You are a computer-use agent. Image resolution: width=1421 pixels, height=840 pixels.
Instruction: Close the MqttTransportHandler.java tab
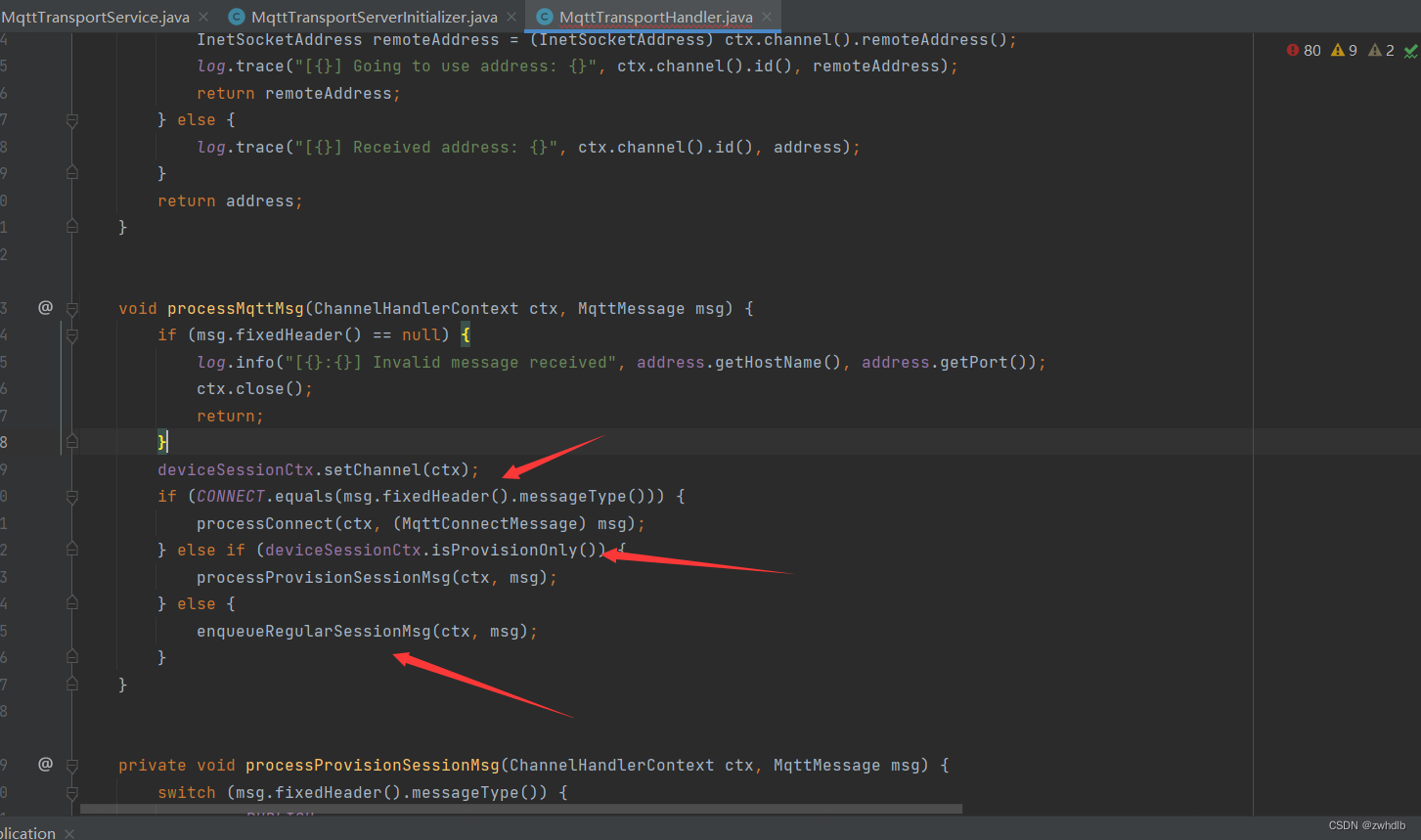(x=767, y=17)
